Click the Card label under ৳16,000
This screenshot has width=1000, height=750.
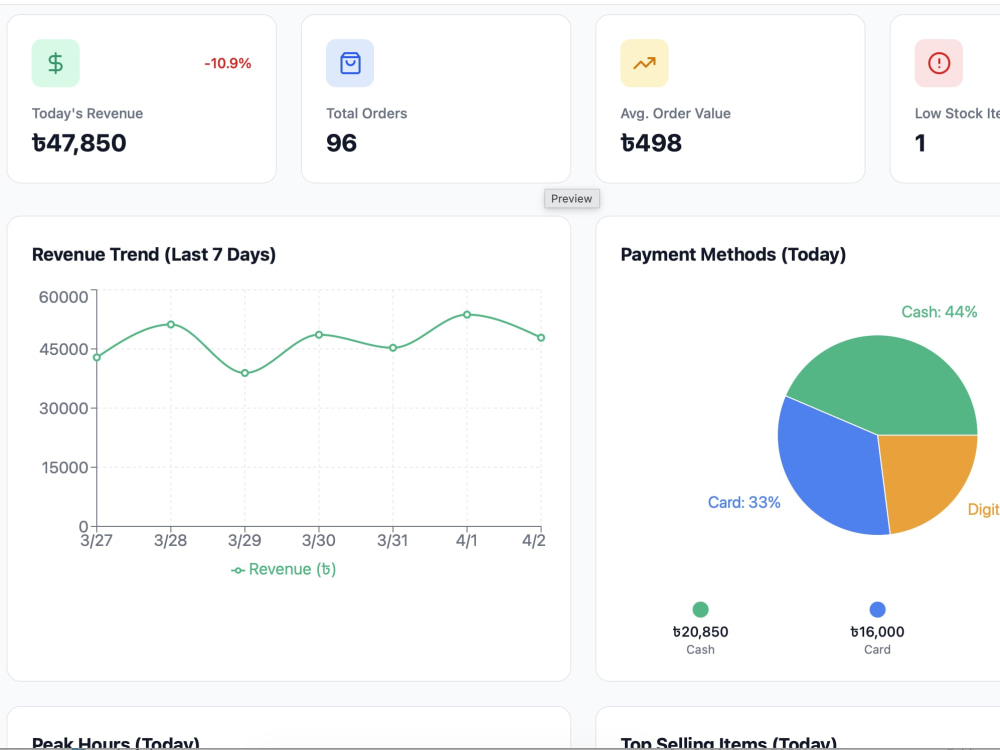click(x=878, y=650)
